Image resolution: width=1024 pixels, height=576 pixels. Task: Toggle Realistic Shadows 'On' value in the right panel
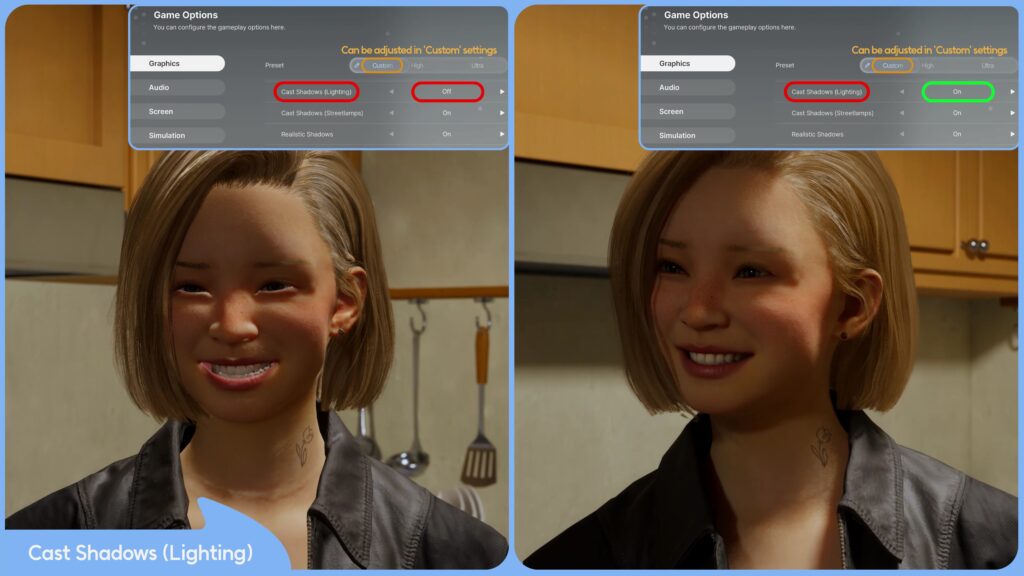click(x=957, y=134)
